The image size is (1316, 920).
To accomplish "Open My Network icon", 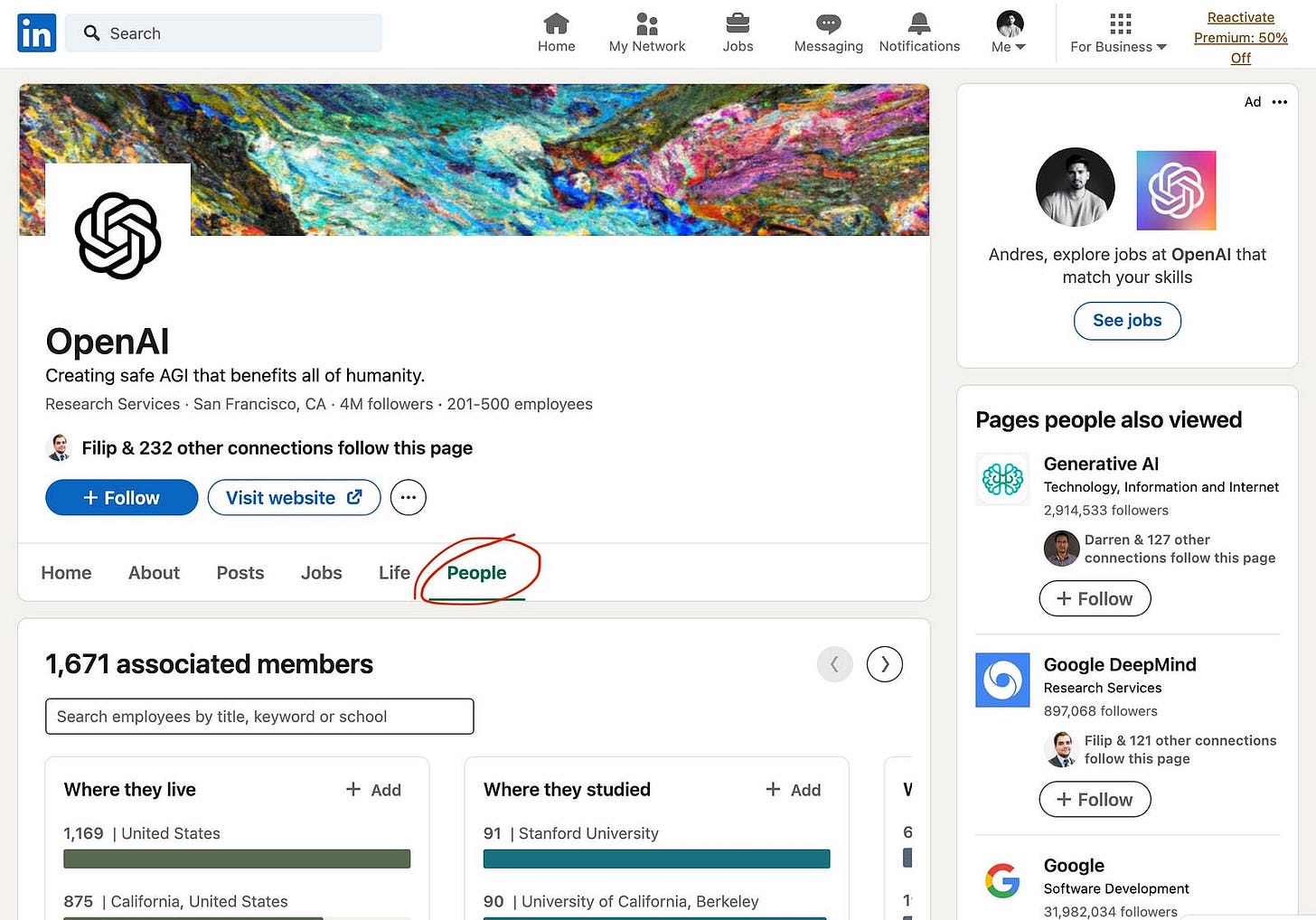I will (647, 23).
